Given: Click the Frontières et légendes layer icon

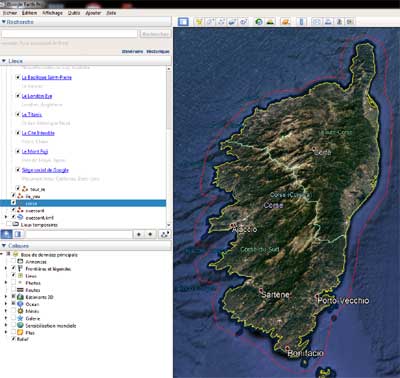Looking at the screenshot, I should tap(20, 269).
